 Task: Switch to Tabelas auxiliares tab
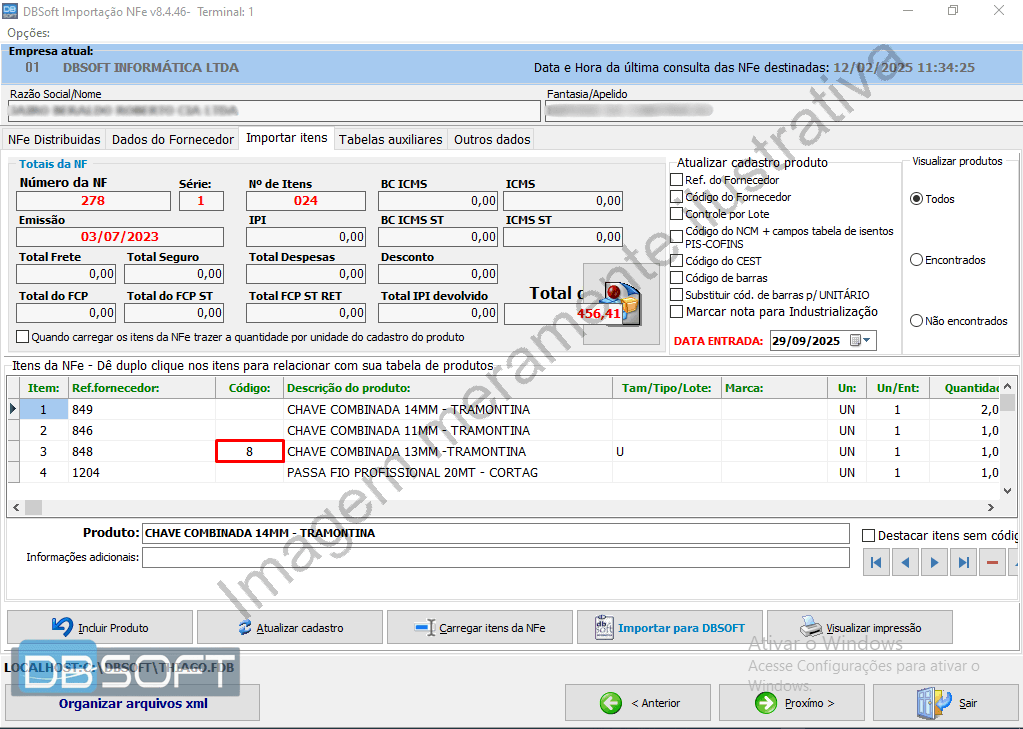click(390, 139)
